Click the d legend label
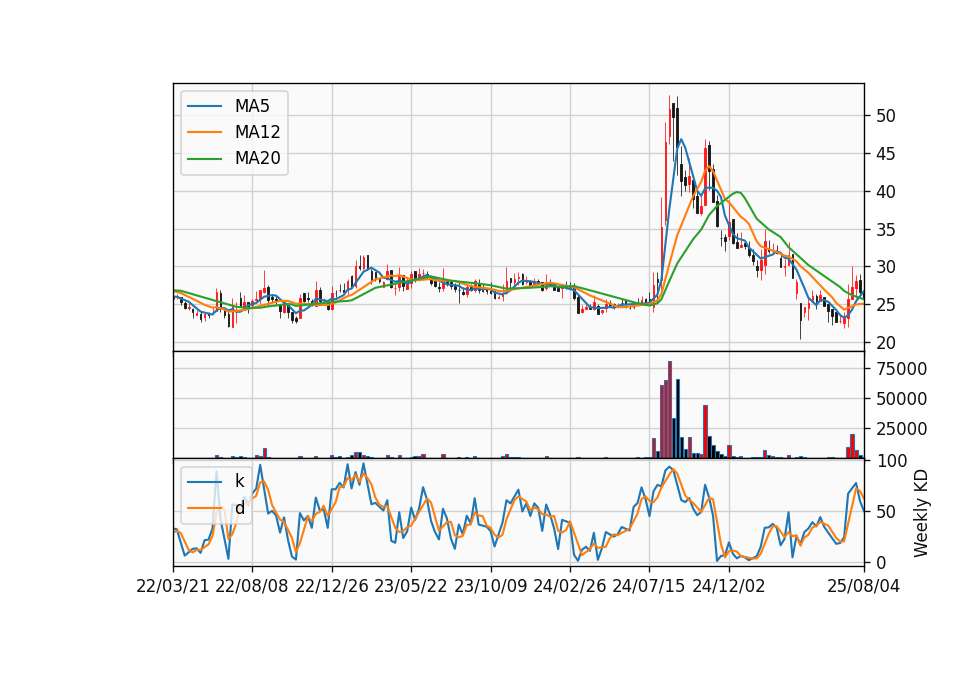The height and width of the screenshot is (690, 960). point(239,508)
